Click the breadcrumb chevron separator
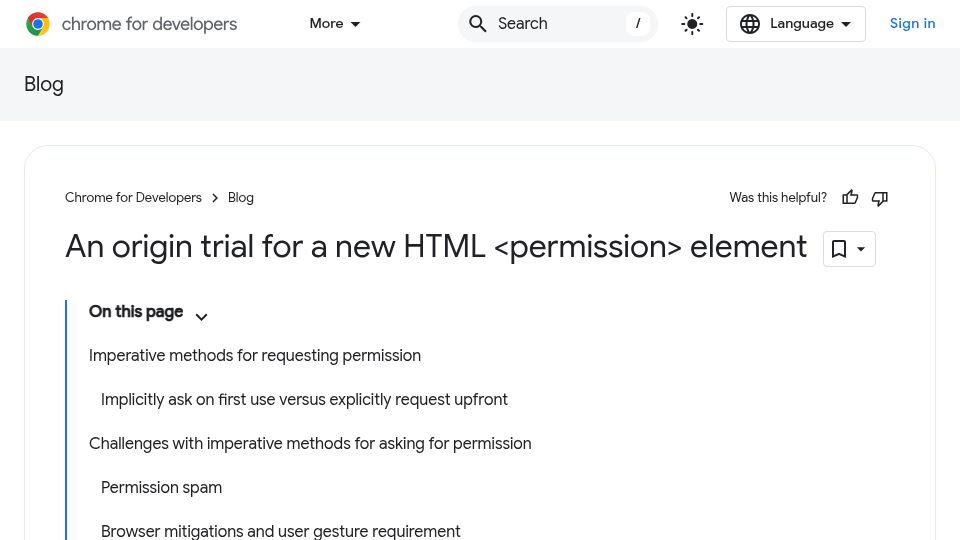Image resolution: width=960 pixels, height=540 pixels. coord(215,198)
